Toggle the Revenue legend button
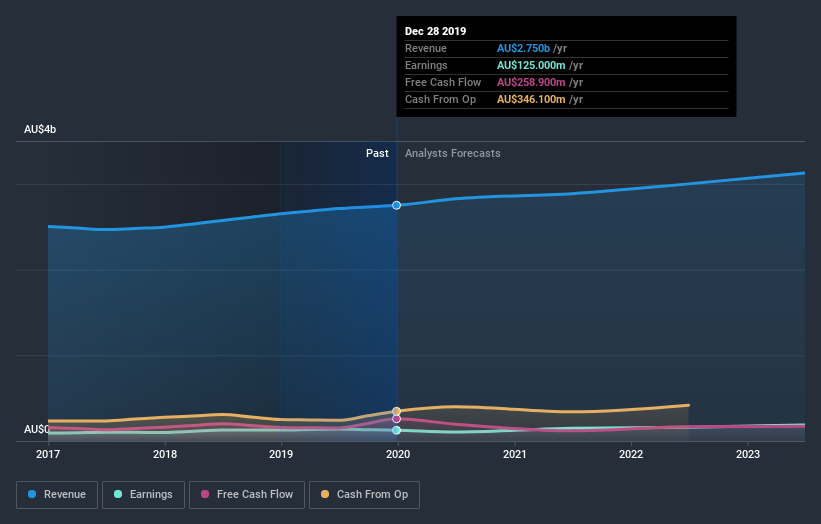The height and width of the screenshot is (524, 821). pos(57,495)
